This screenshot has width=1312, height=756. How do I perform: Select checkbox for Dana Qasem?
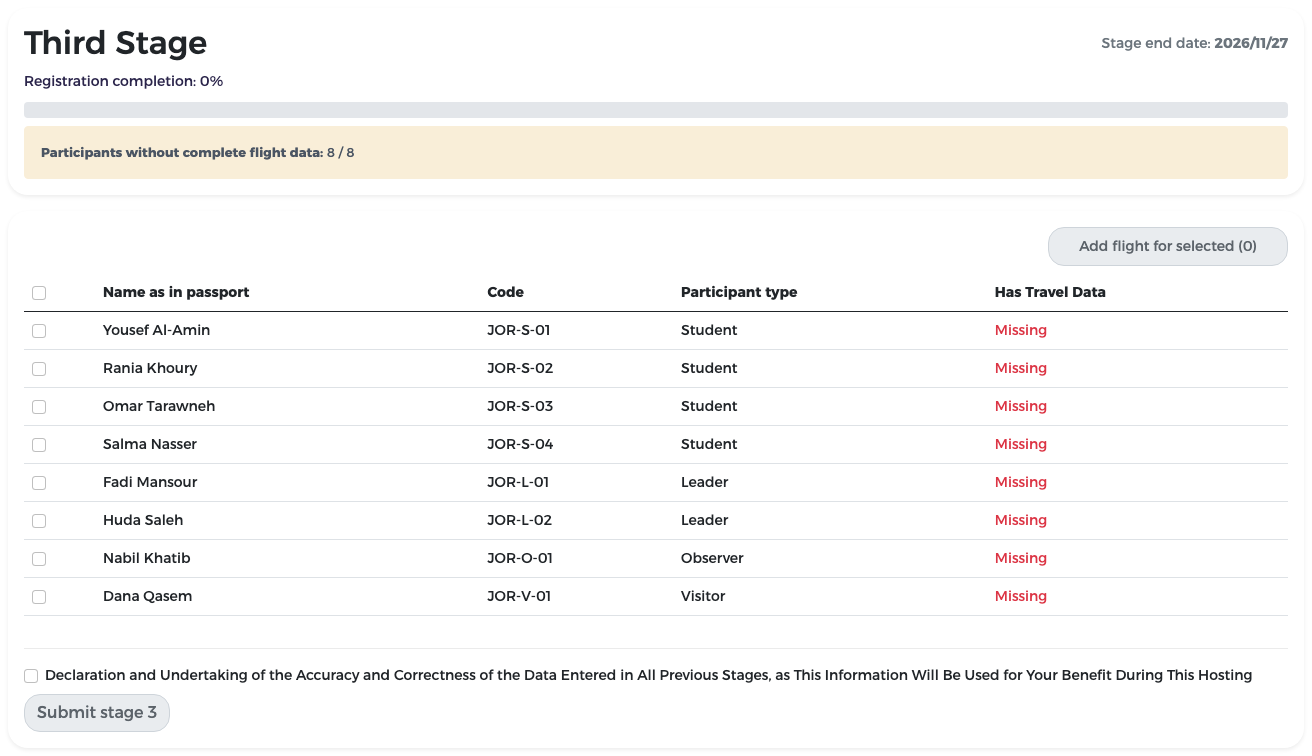(x=39, y=597)
